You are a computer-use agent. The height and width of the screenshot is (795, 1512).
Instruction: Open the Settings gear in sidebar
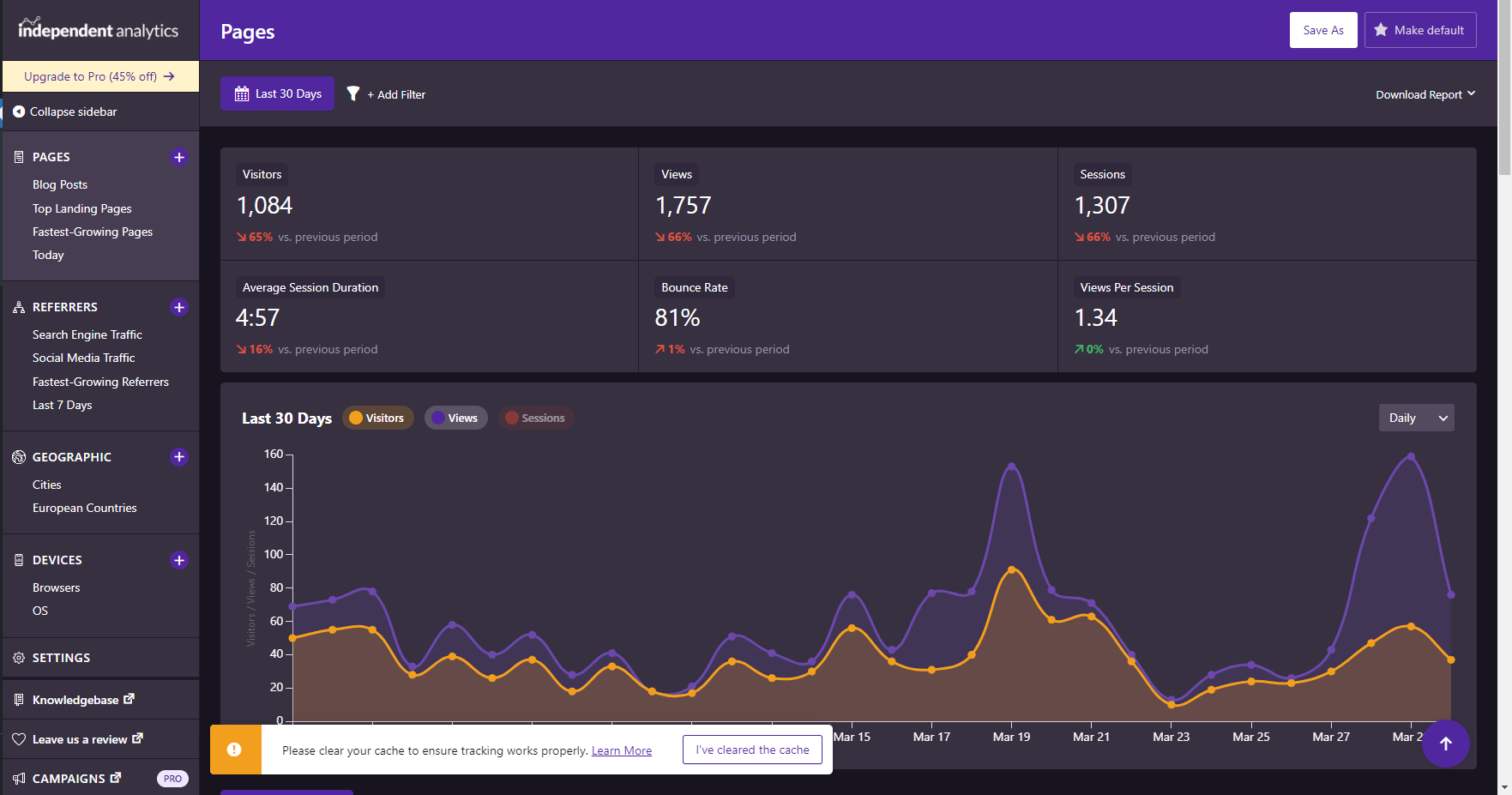pos(19,658)
